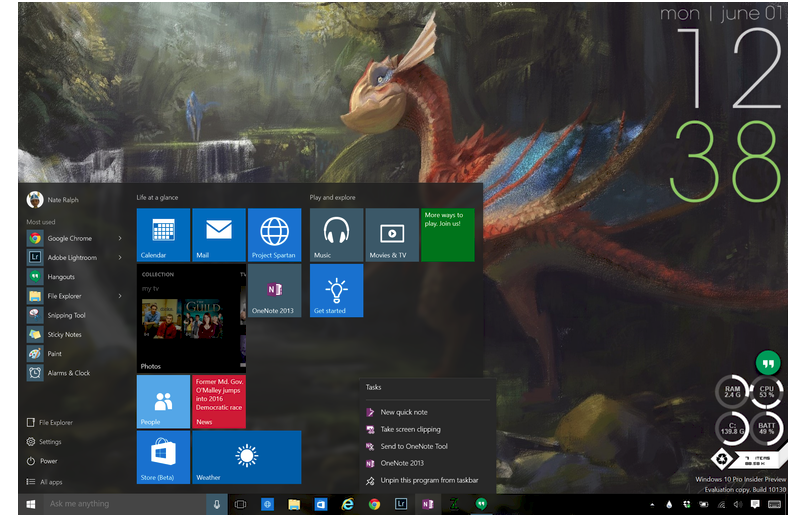
Task: Open Settings in the Start menu
Action: tap(44, 442)
